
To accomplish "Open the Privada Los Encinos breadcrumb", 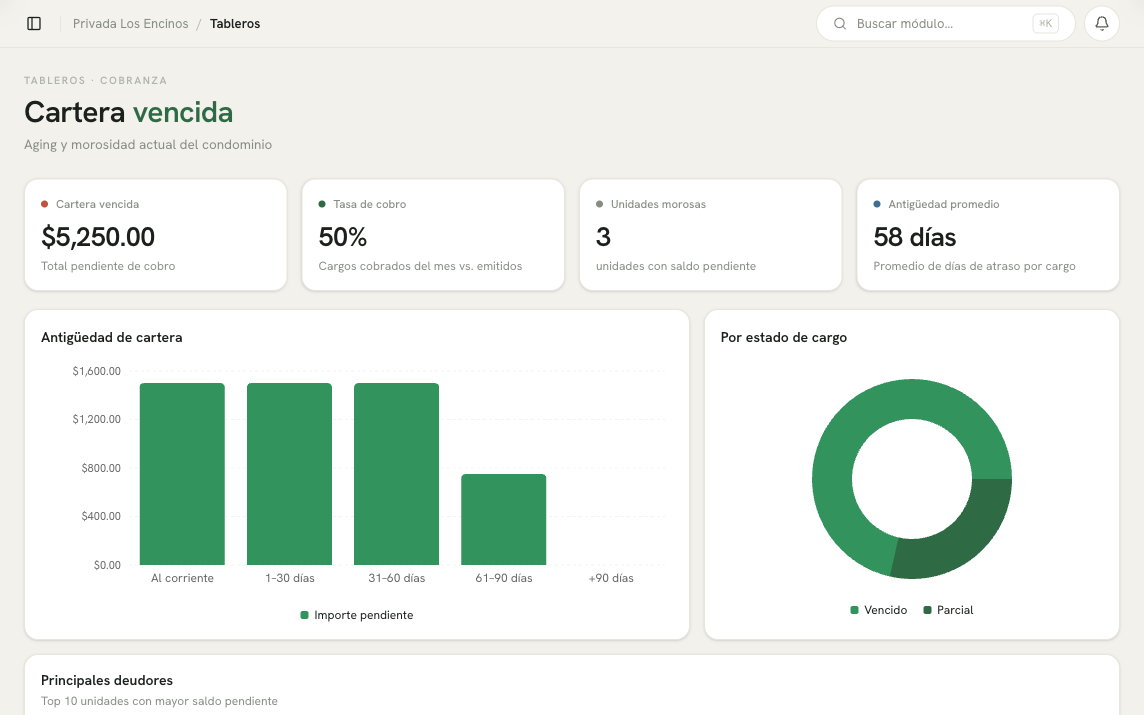I will (131, 23).
